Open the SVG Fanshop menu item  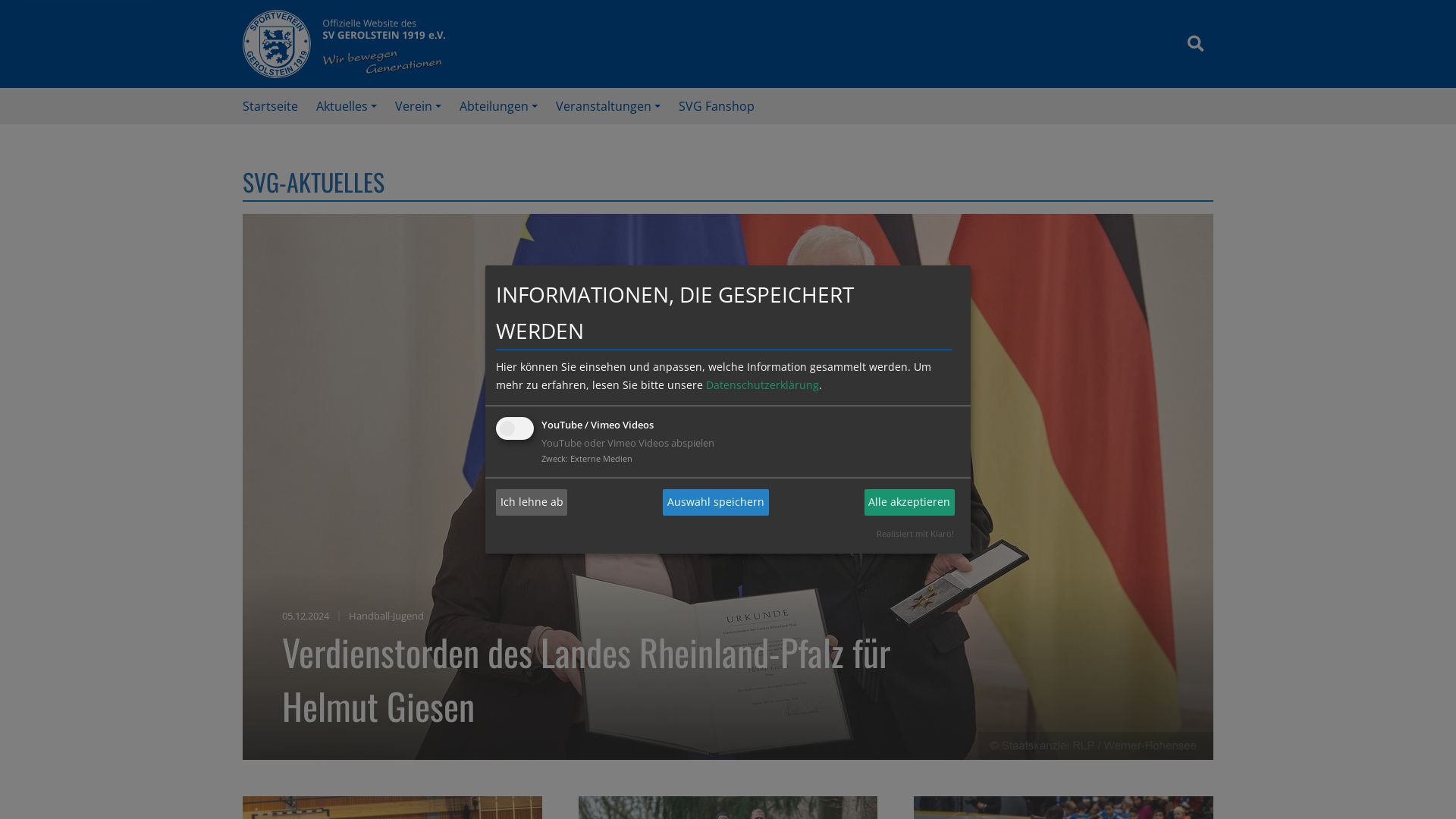(x=717, y=106)
